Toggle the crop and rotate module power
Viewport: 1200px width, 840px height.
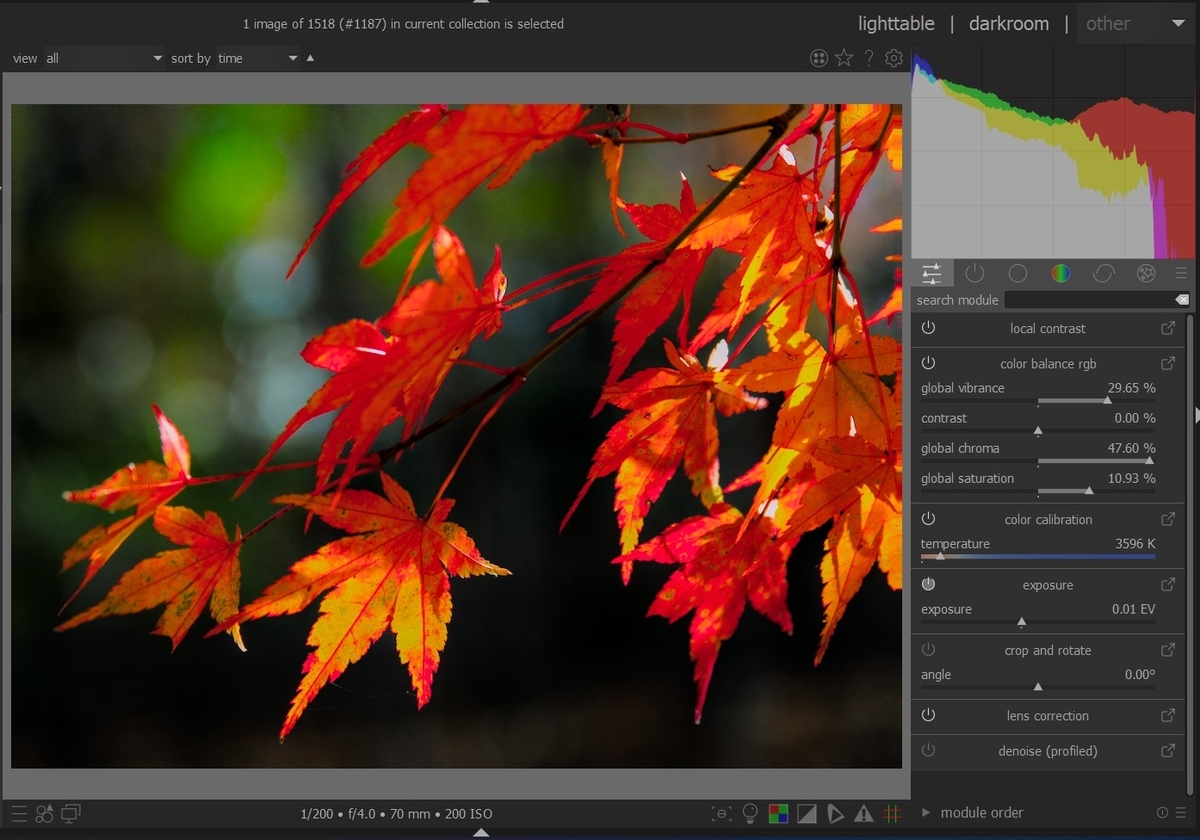928,650
